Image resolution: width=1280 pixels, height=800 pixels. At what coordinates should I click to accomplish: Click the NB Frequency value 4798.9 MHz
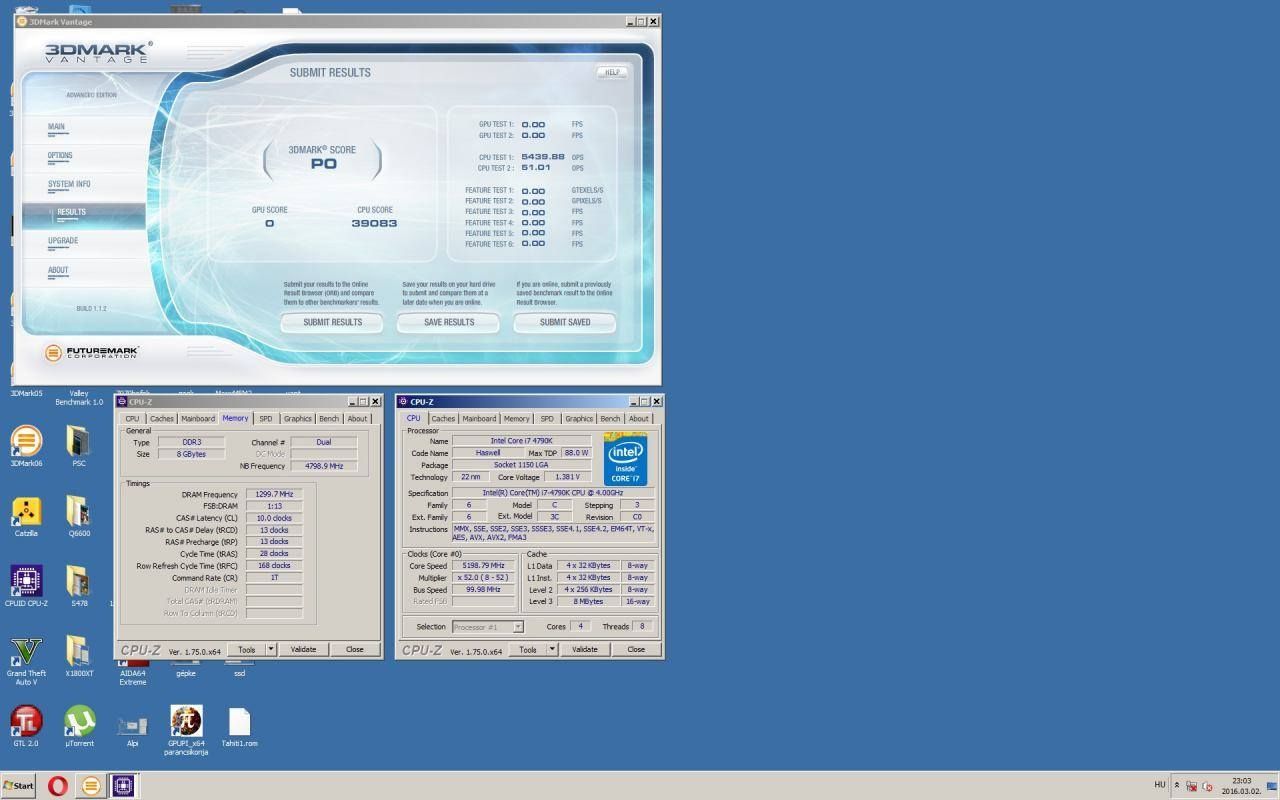pyautogui.click(x=324, y=466)
